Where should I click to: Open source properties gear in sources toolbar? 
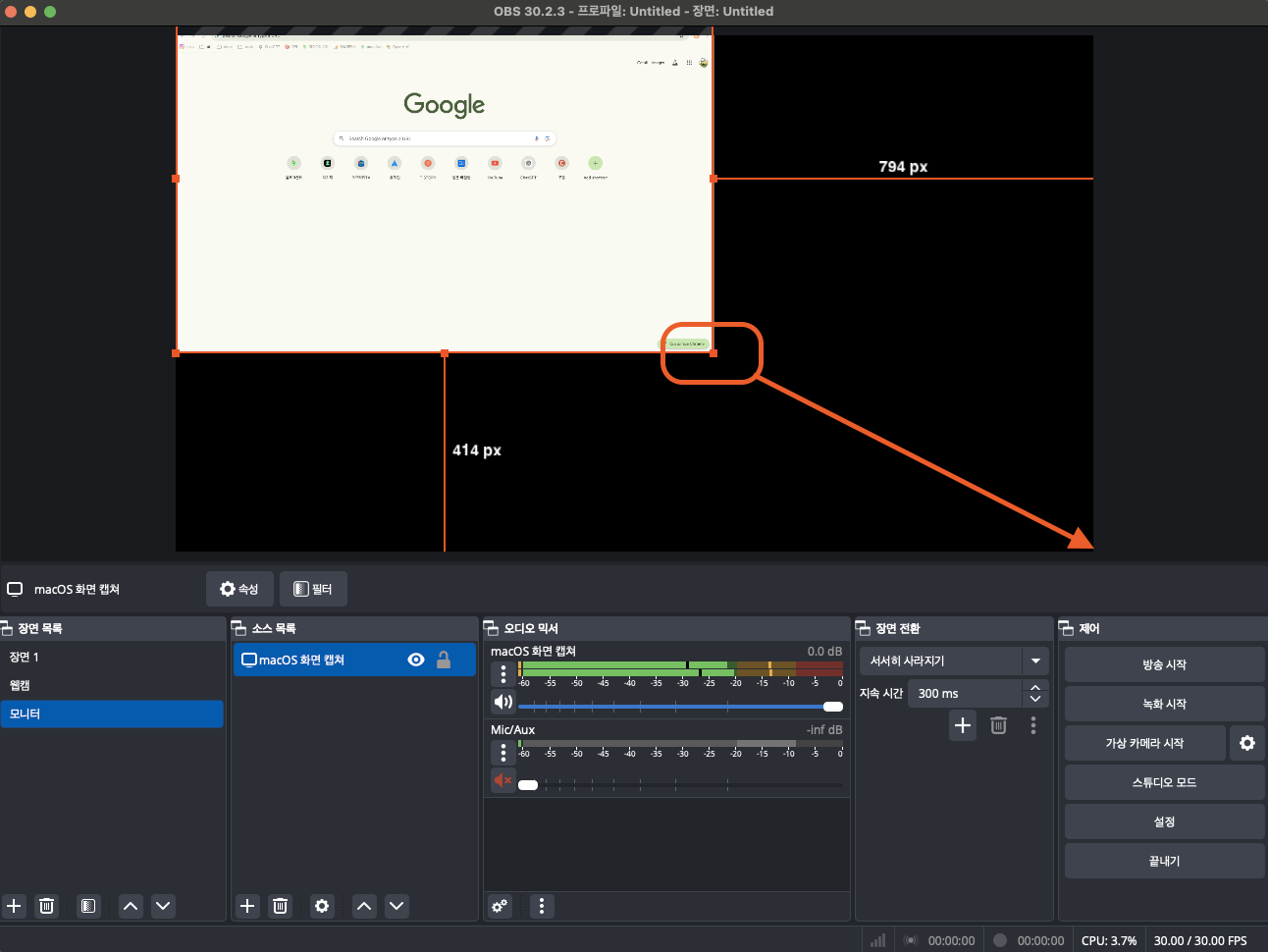322,906
